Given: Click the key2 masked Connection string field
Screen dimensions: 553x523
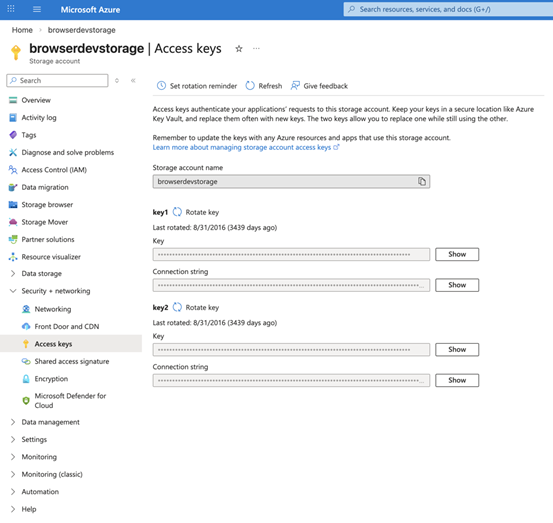Looking at the screenshot, I should coord(291,380).
